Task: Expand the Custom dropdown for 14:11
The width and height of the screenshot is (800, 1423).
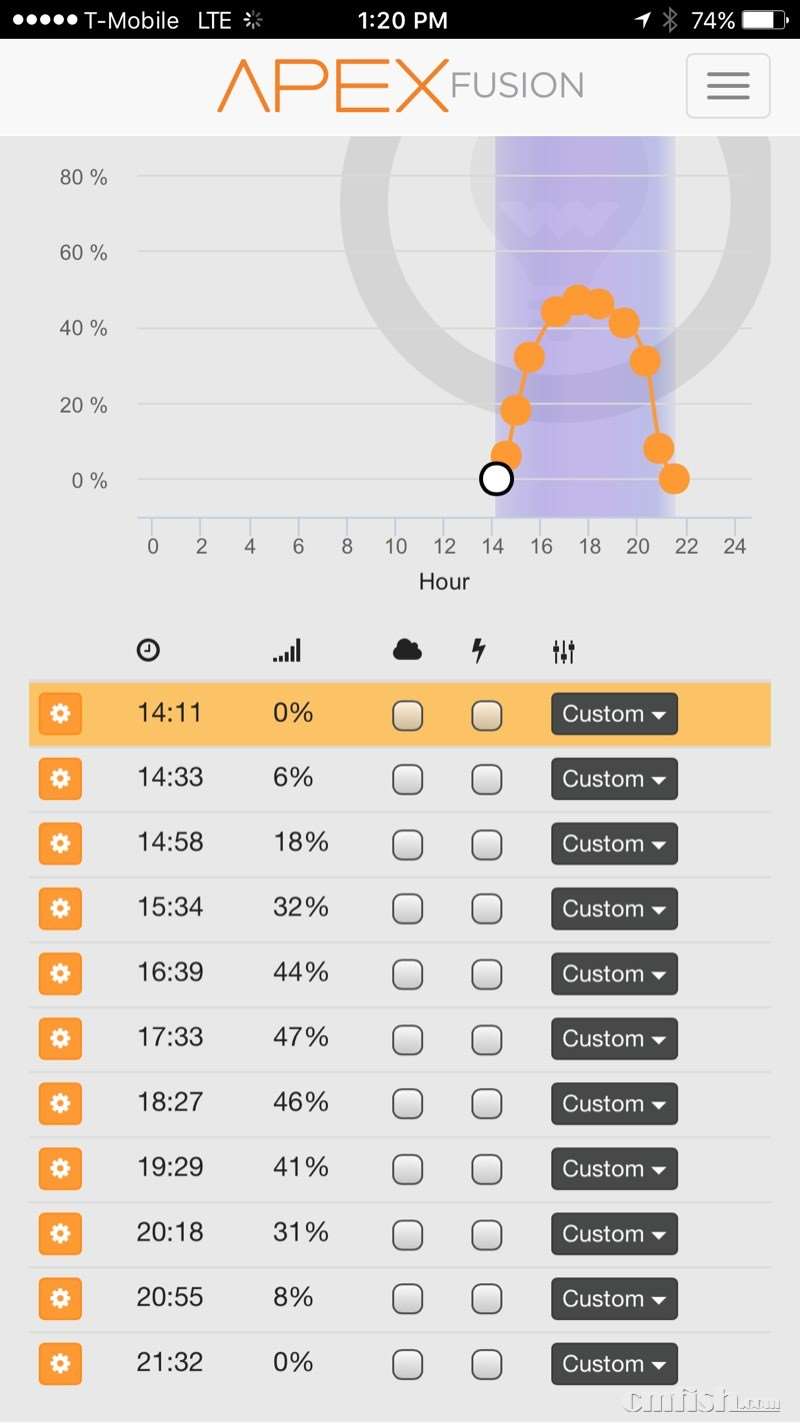Action: click(614, 714)
